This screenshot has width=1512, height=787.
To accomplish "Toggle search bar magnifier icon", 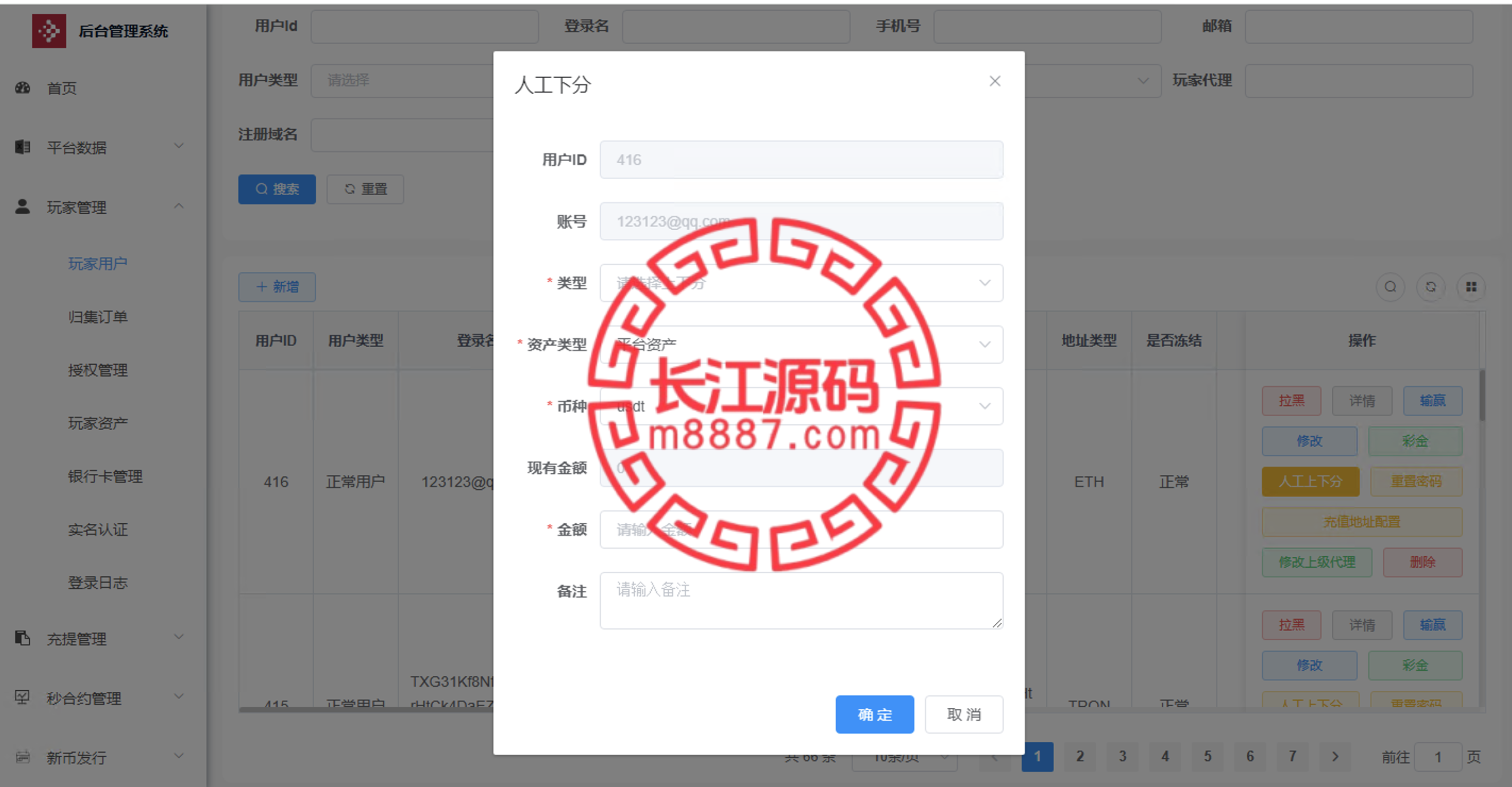I will pos(1390,287).
